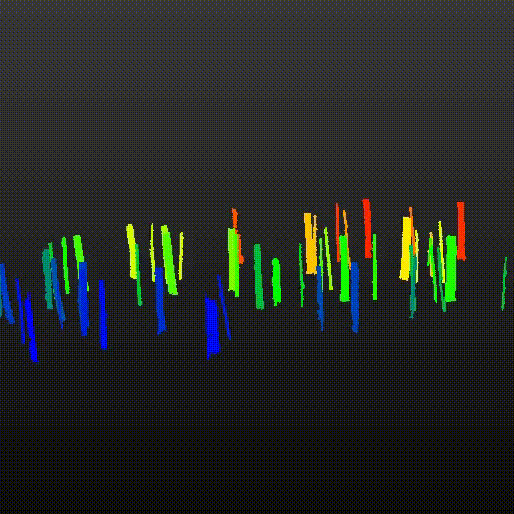This screenshot has height=514, width=514.
Task: Select the isolated thin blue segment left of center
Action: pyautogui.click(x=103, y=315)
